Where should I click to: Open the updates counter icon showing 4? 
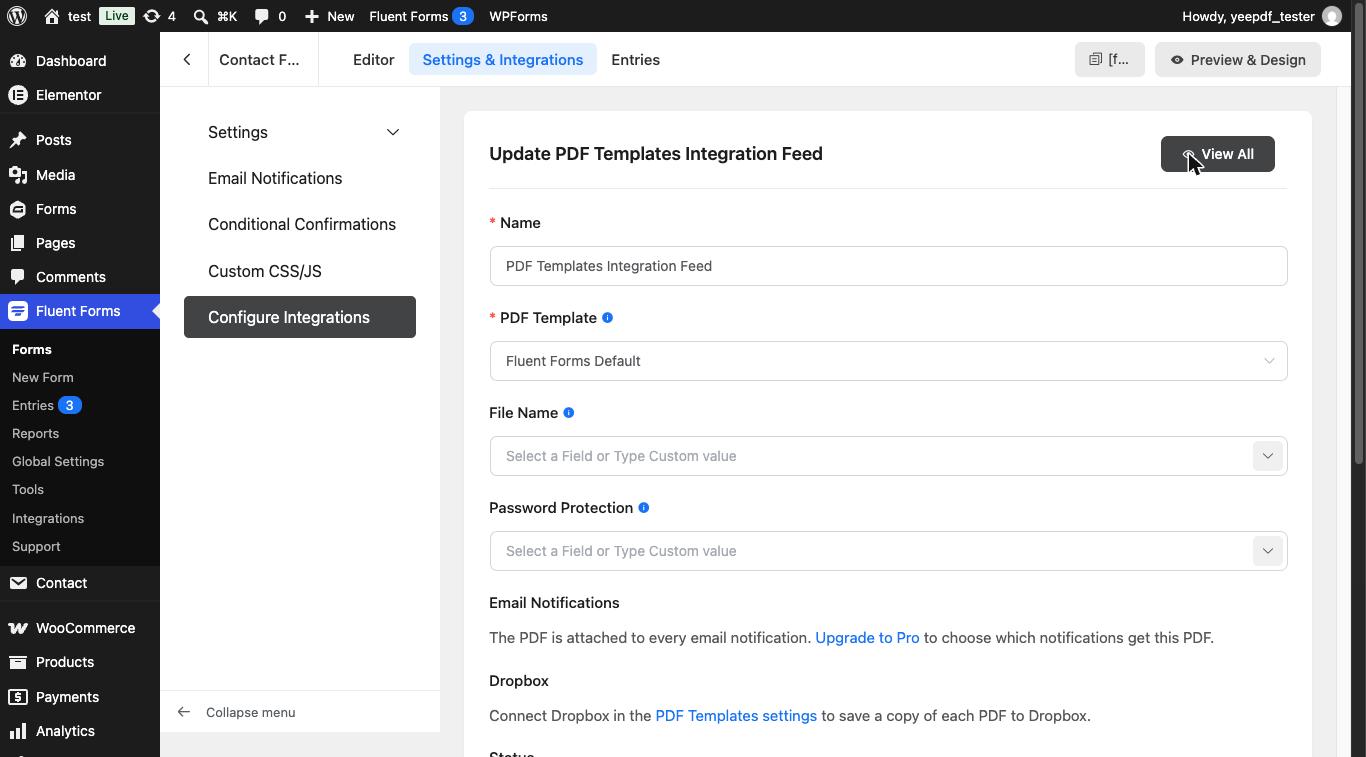tap(151, 16)
